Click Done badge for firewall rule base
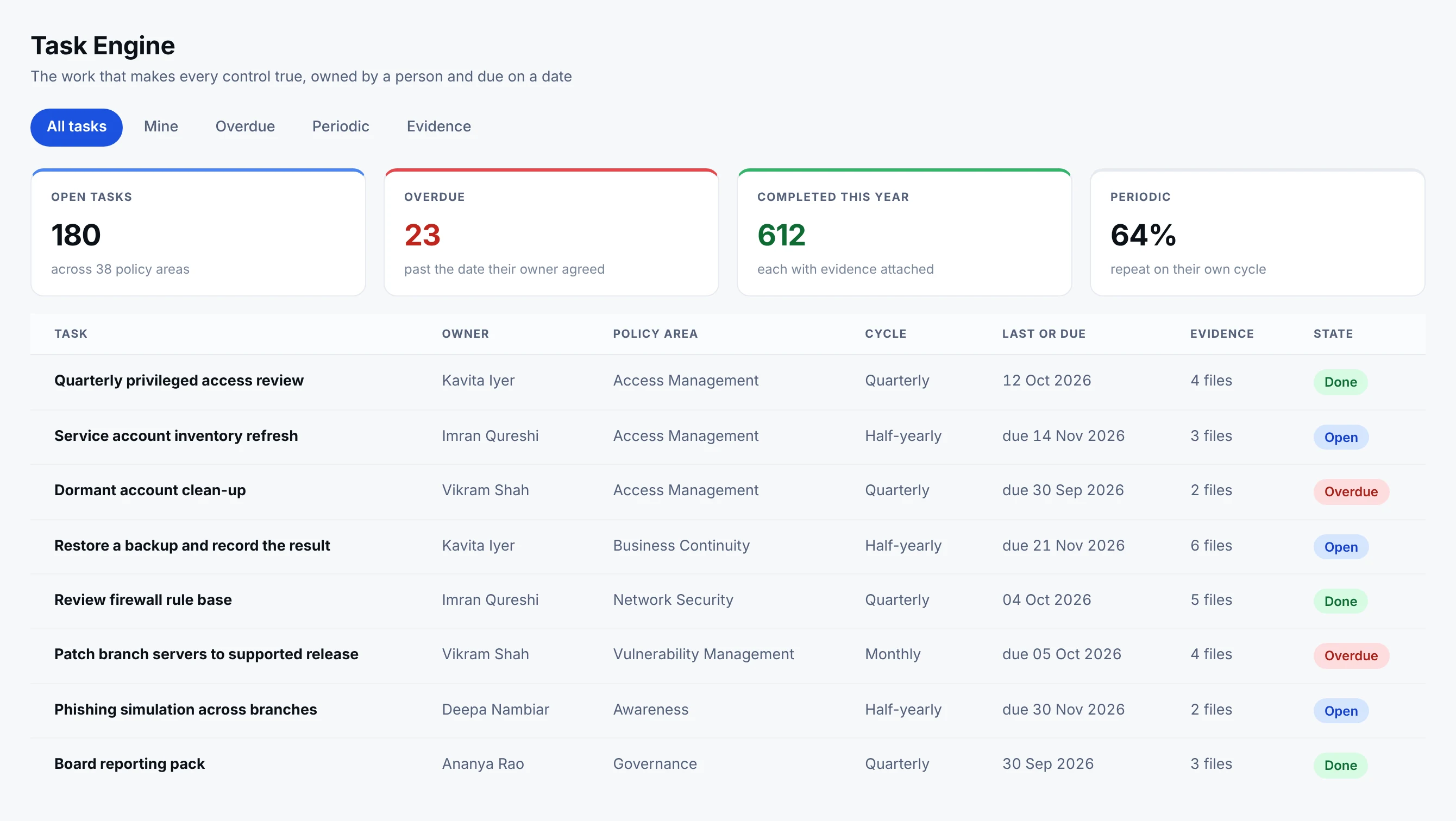Screen dimensions: 1456x821 pyautogui.click(x=1340, y=601)
